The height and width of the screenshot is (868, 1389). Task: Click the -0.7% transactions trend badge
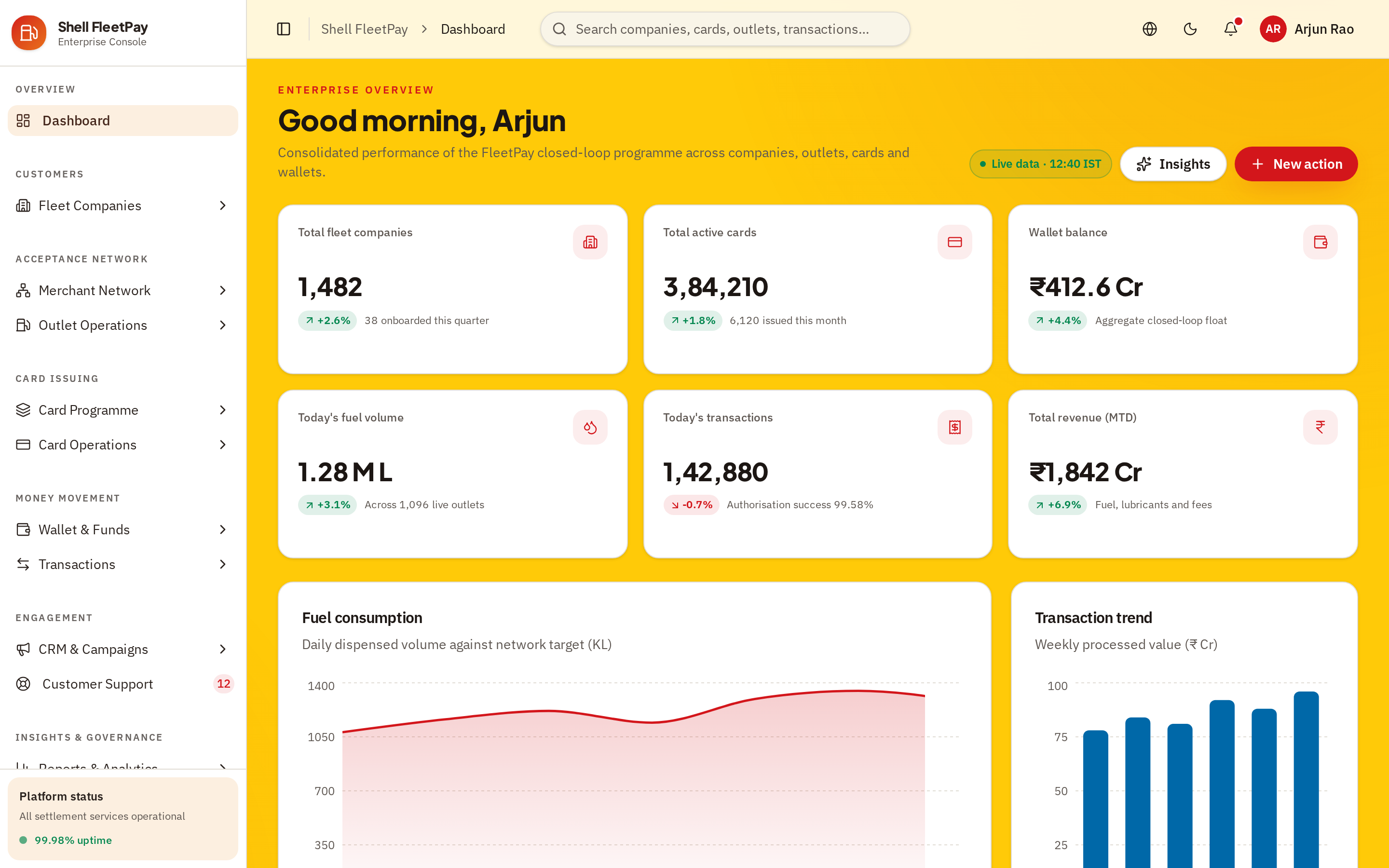tap(691, 504)
